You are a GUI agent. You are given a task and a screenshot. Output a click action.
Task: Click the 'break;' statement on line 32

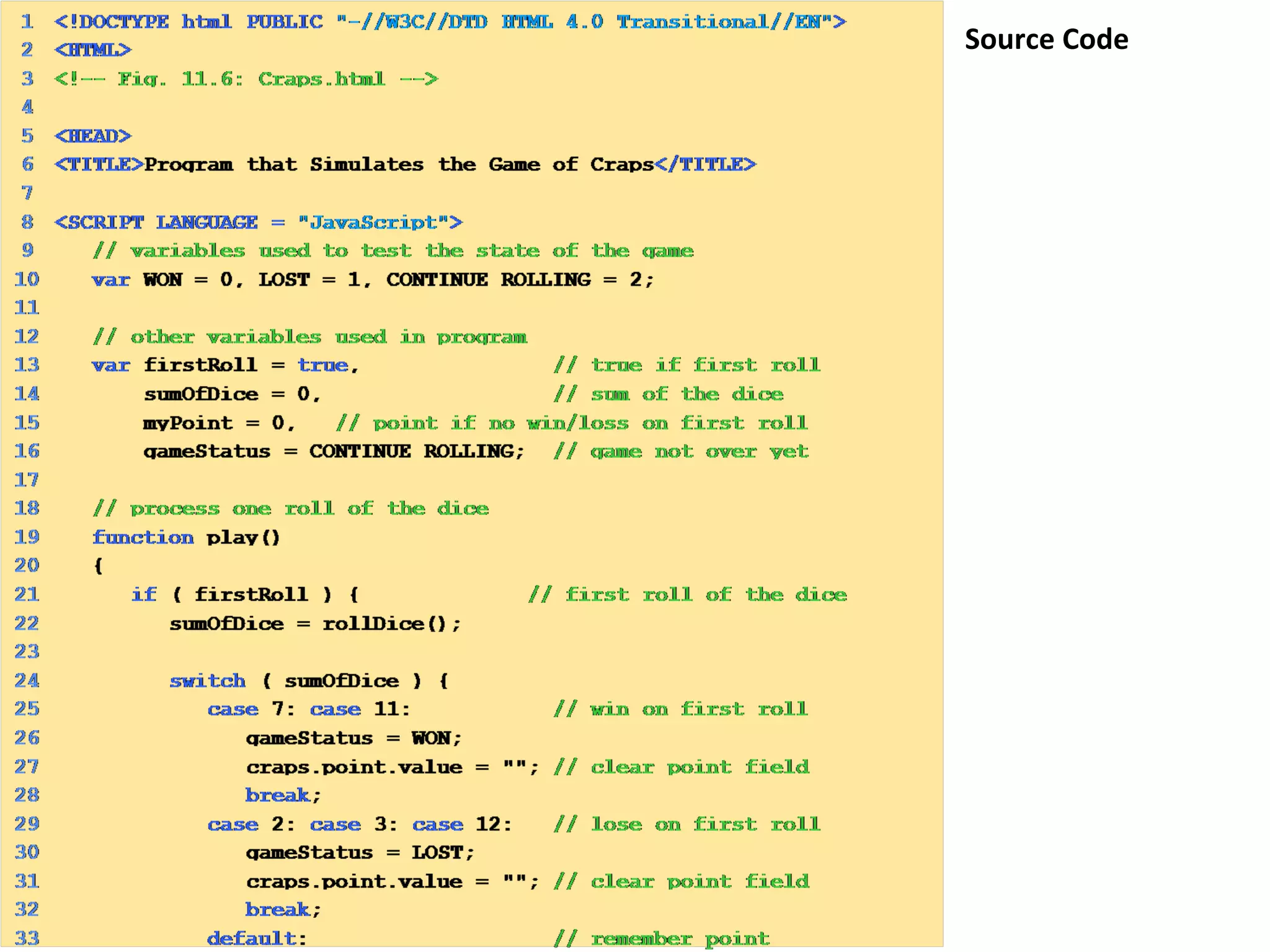pos(283,910)
